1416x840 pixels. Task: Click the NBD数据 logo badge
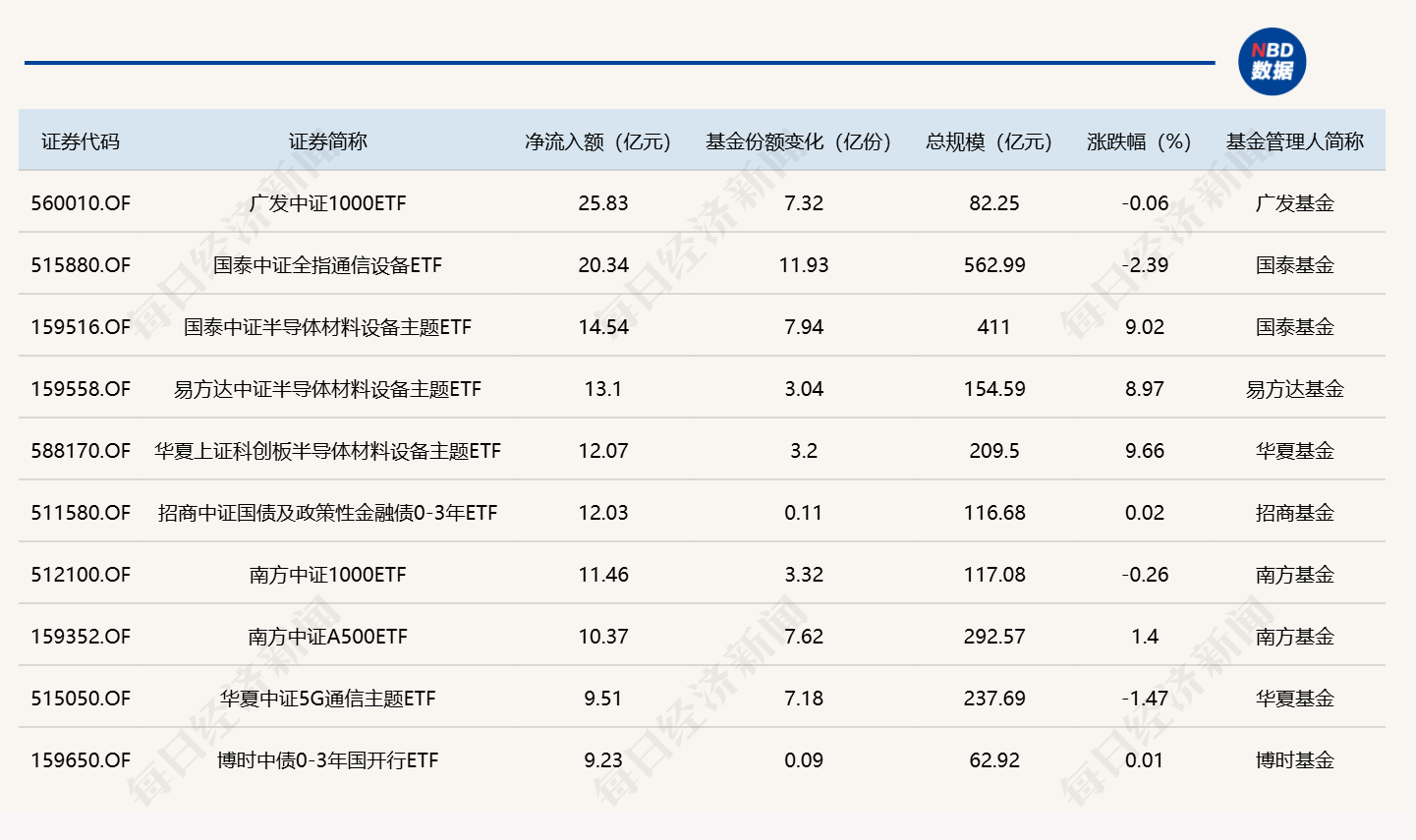coord(1272,62)
